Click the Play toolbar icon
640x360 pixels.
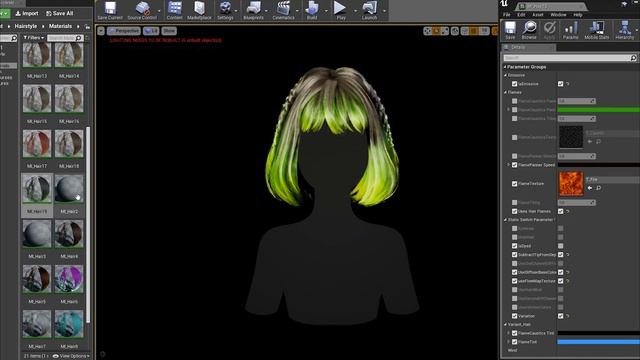[x=340, y=10]
